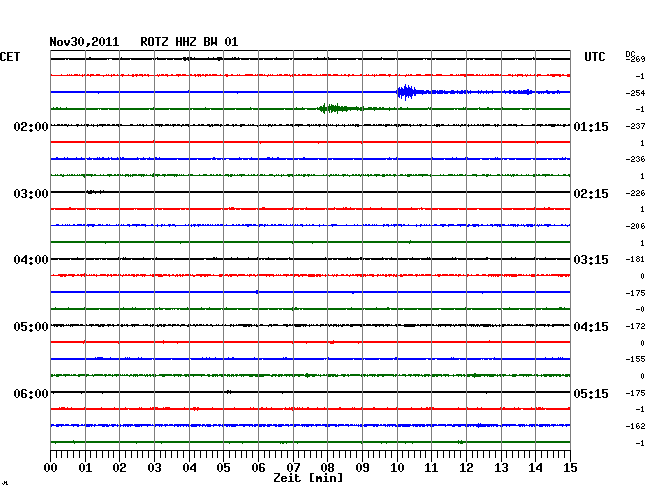
Task: Click the x-axis tick label 03
Action: 154,468
